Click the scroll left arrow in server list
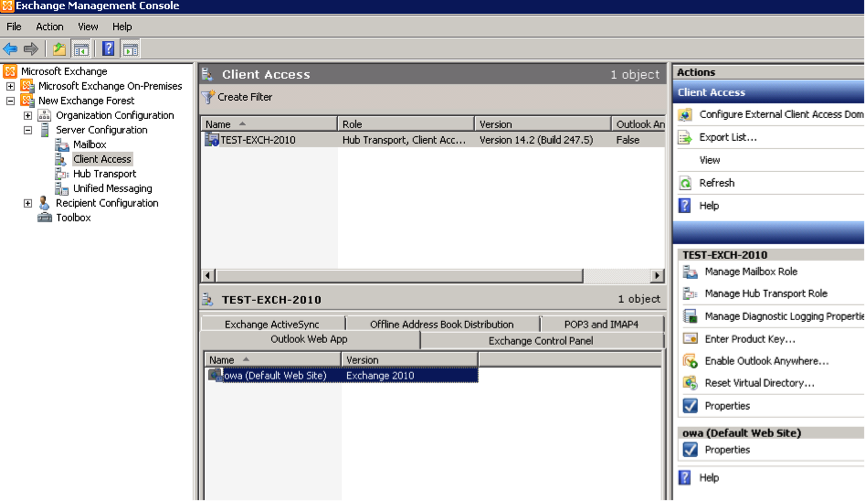The image size is (865, 501). [208, 275]
